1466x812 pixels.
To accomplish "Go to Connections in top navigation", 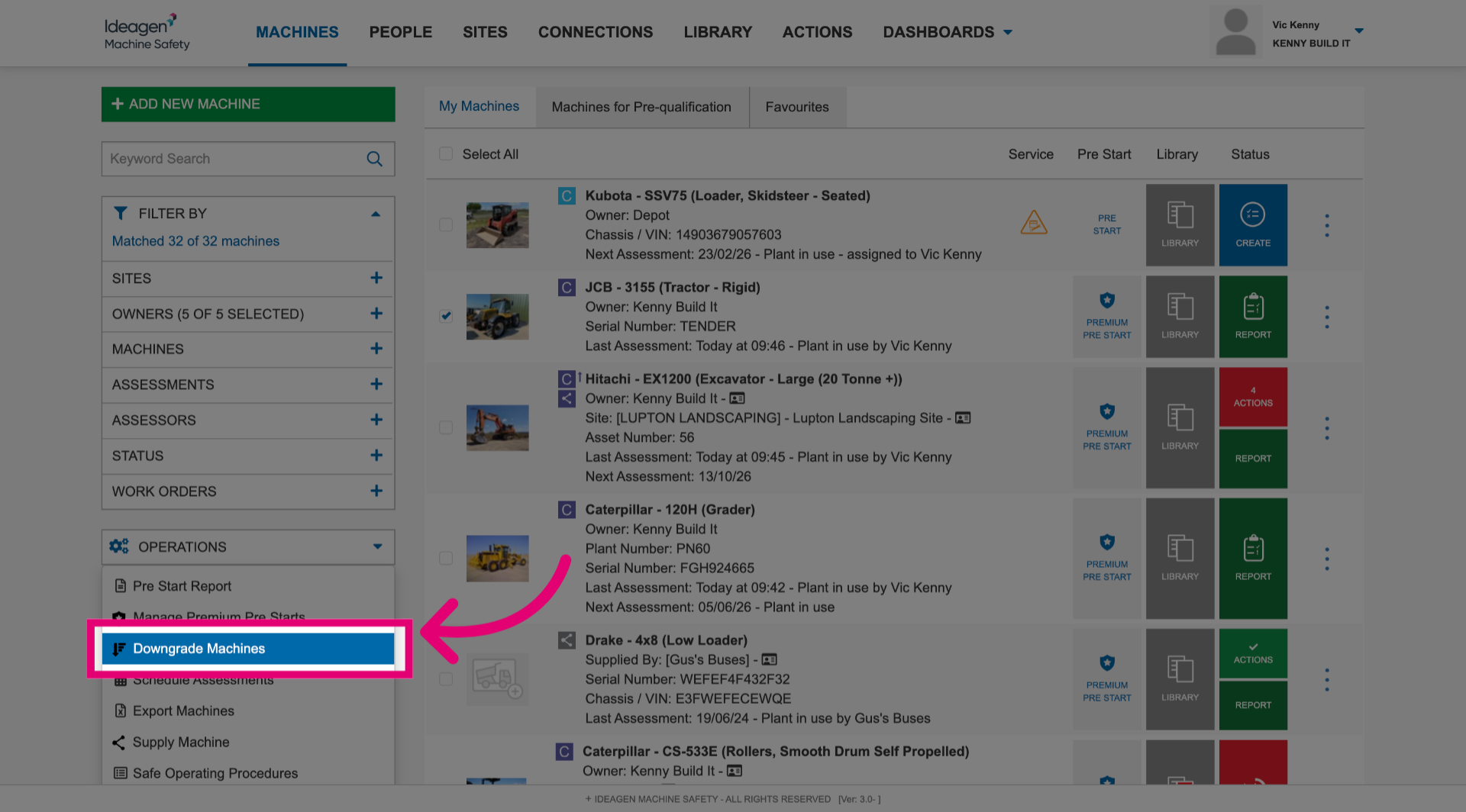I will pos(596,32).
